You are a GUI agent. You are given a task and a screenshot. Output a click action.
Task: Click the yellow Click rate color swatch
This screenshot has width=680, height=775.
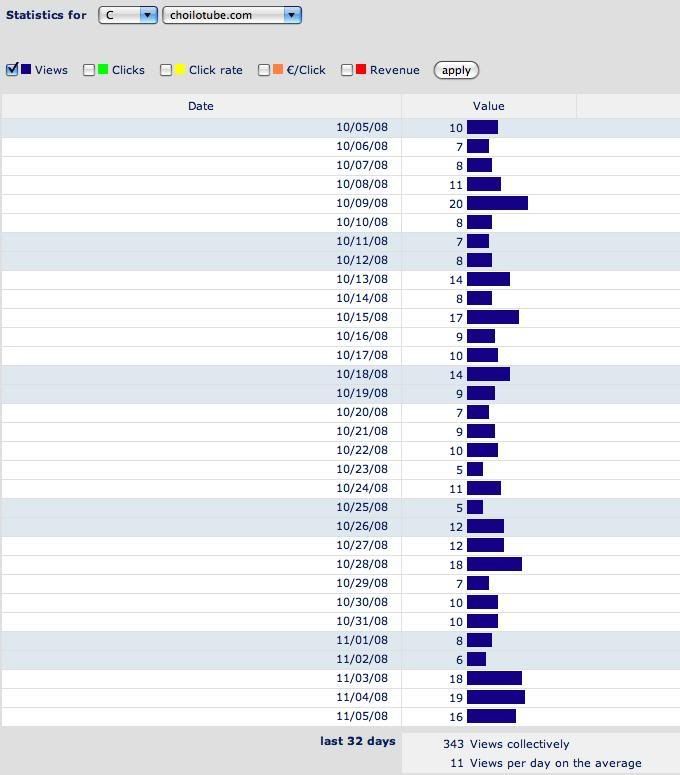(180, 70)
